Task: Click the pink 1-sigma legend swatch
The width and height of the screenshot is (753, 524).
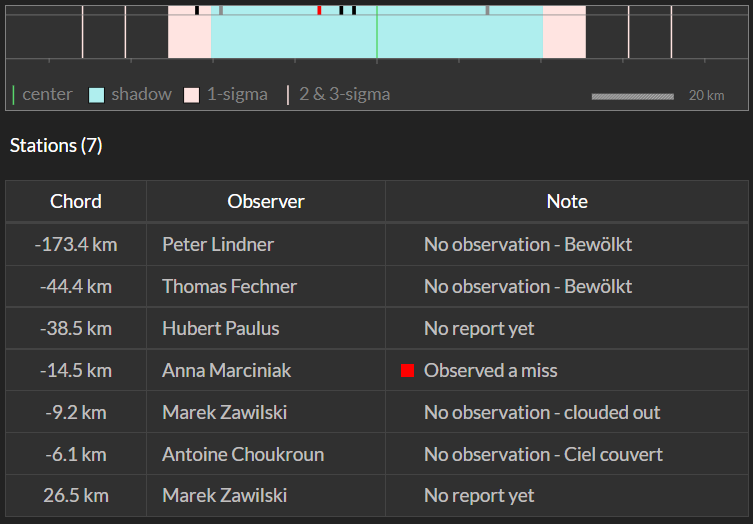Action: pyautogui.click(x=191, y=95)
